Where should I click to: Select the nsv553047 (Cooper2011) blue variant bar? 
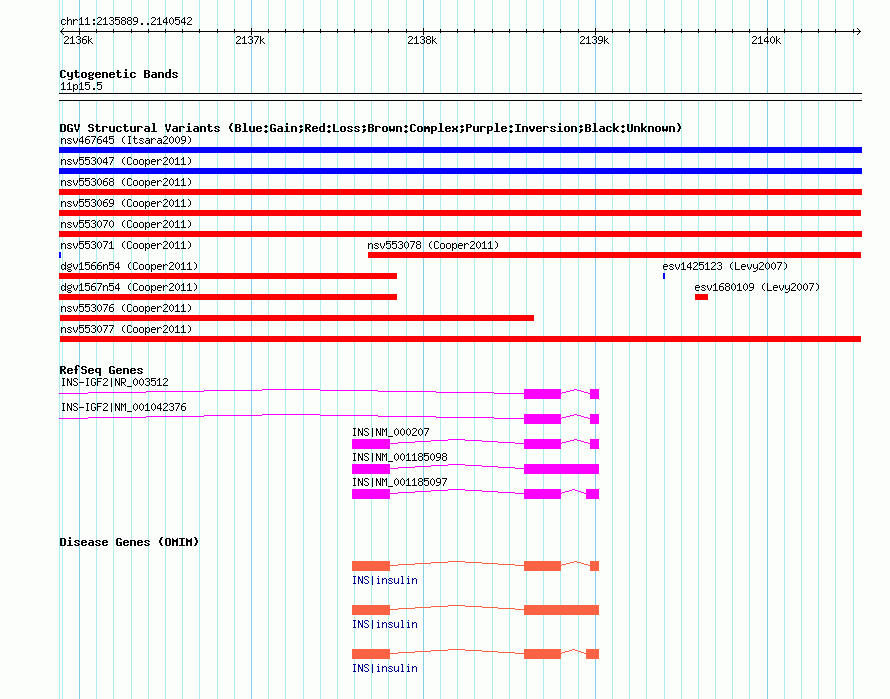tap(460, 171)
